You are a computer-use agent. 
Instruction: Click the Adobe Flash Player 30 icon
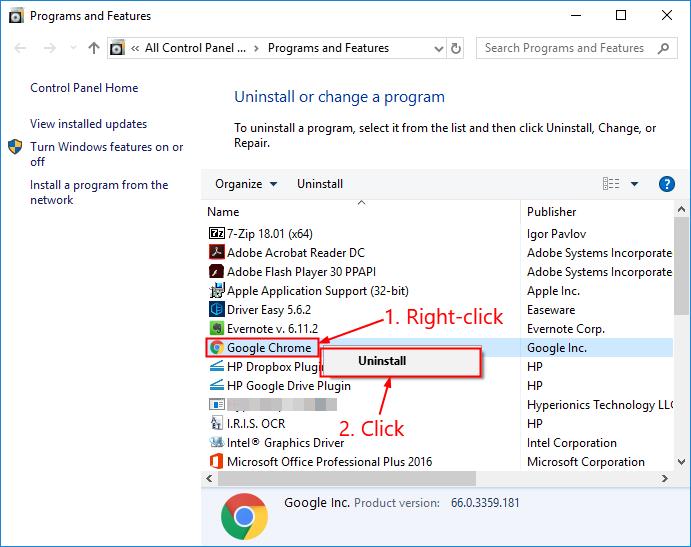pyautogui.click(x=216, y=271)
